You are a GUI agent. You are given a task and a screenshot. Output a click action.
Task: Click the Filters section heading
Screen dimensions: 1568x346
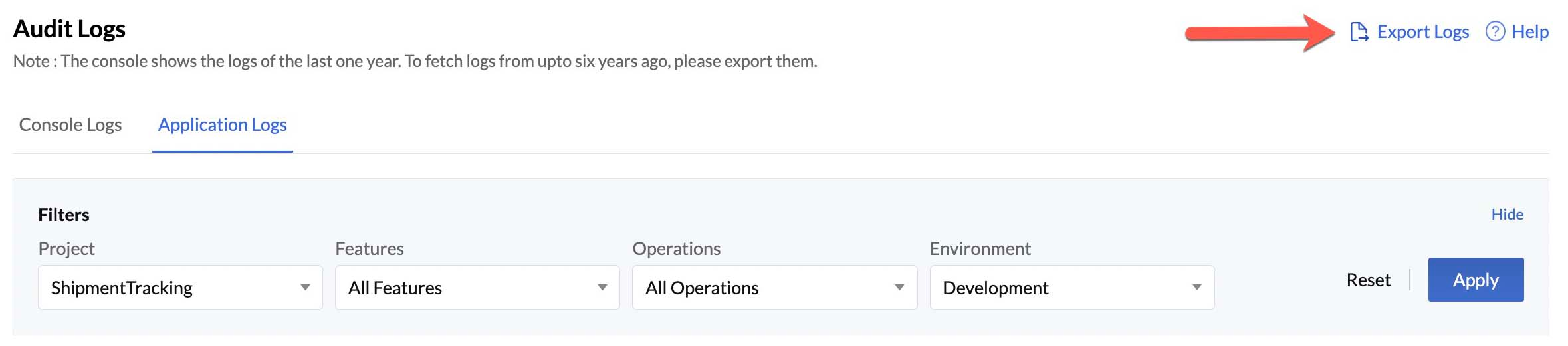pos(64,215)
